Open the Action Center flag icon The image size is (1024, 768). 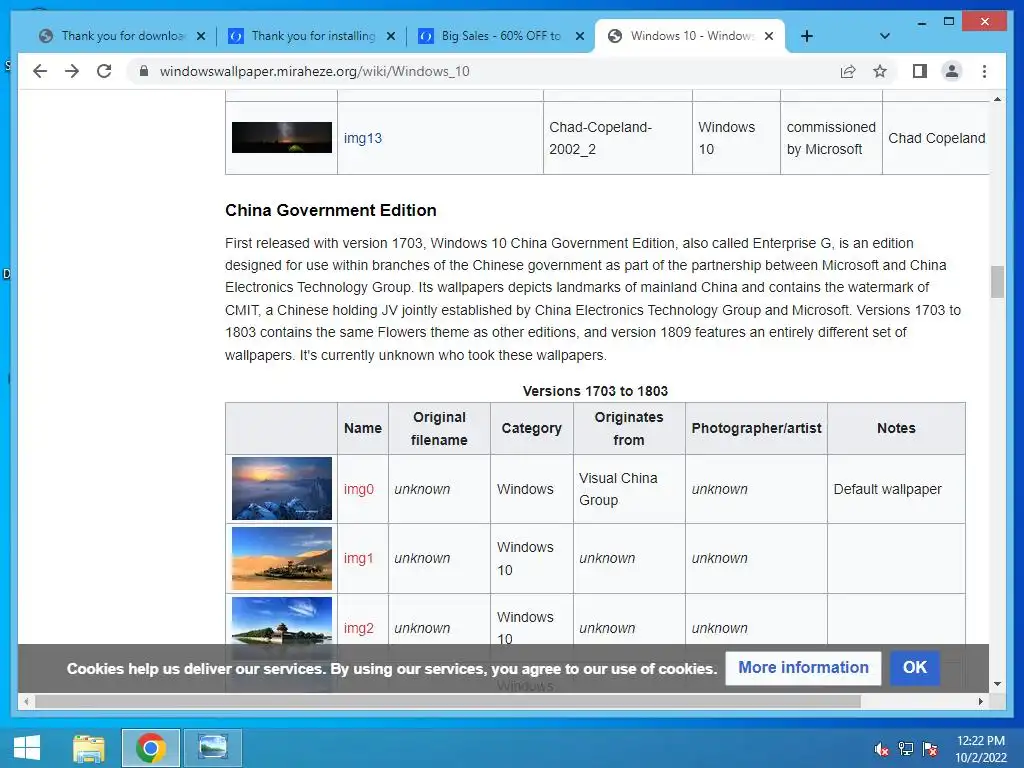(930, 749)
